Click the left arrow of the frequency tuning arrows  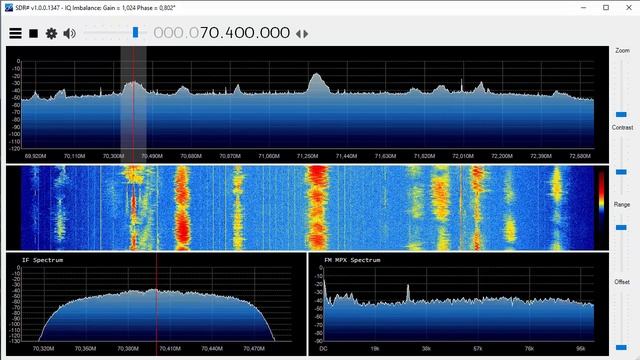298,34
